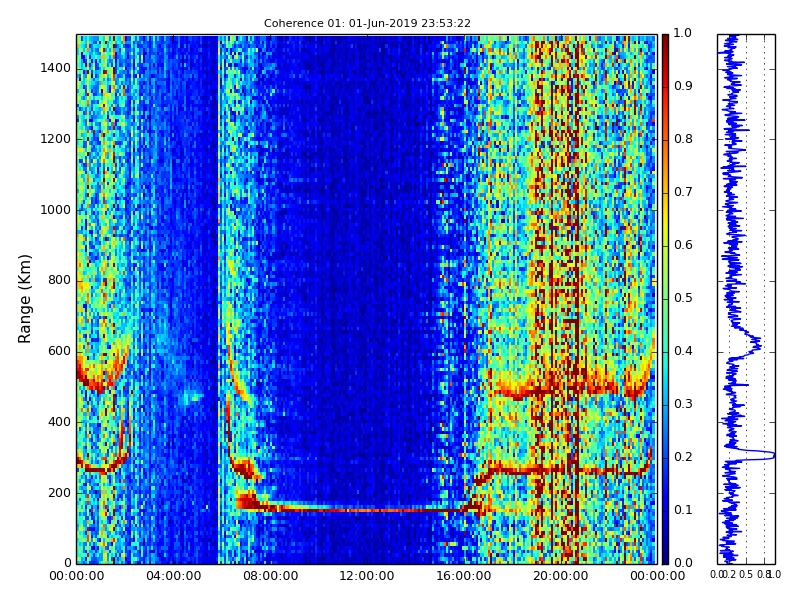Click the dark red top of the colorbar
This screenshot has height=600, width=800.
coord(665,43)
